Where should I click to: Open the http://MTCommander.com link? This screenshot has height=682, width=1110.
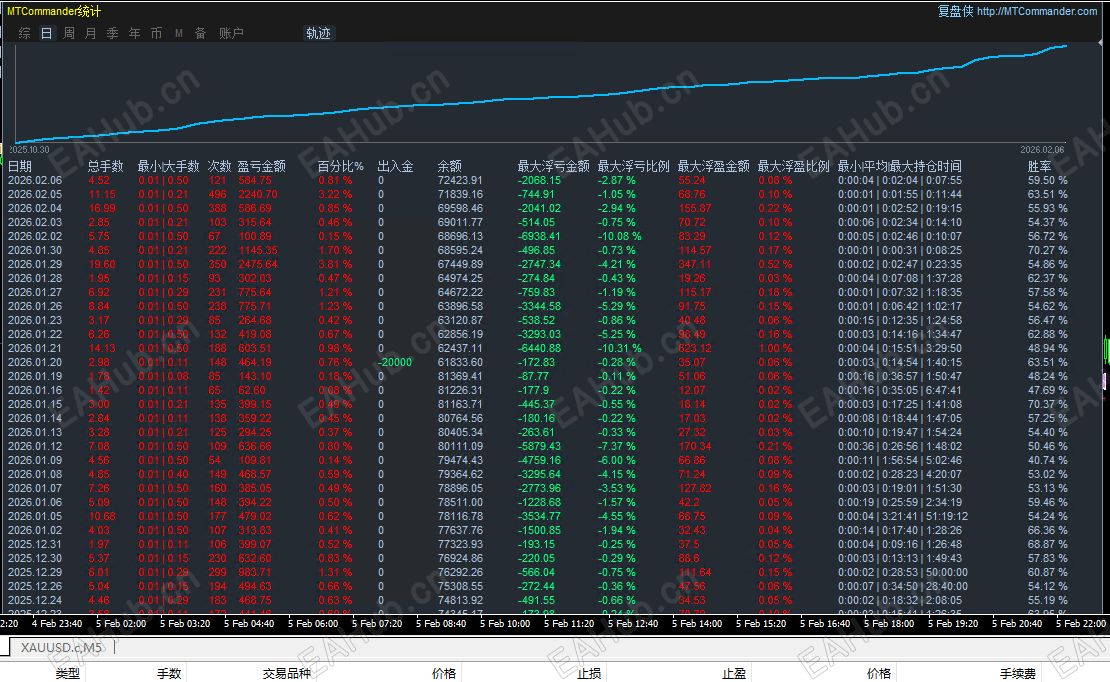(1037, 11)
